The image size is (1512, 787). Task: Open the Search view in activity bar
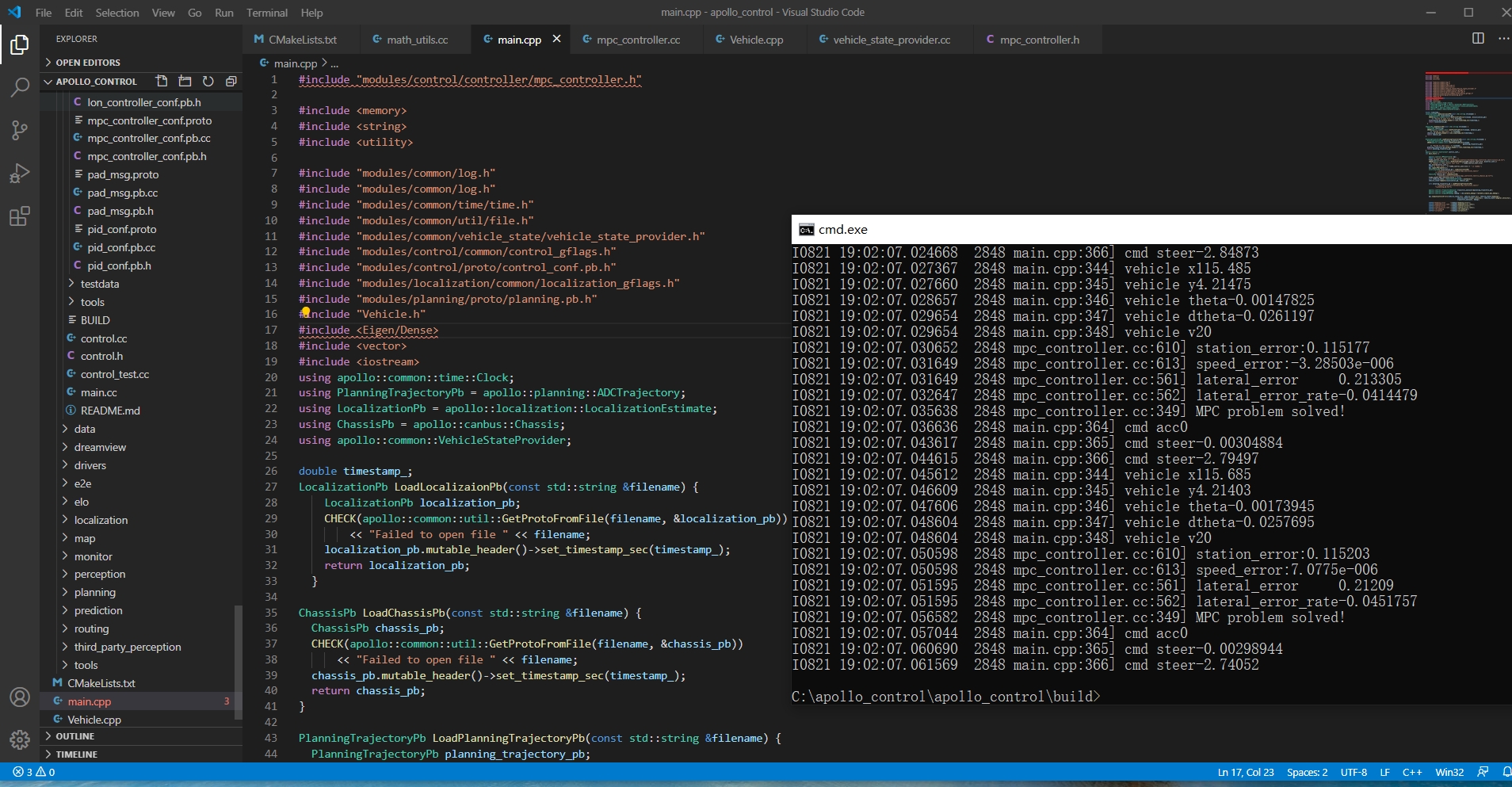[x=20, y=86]
